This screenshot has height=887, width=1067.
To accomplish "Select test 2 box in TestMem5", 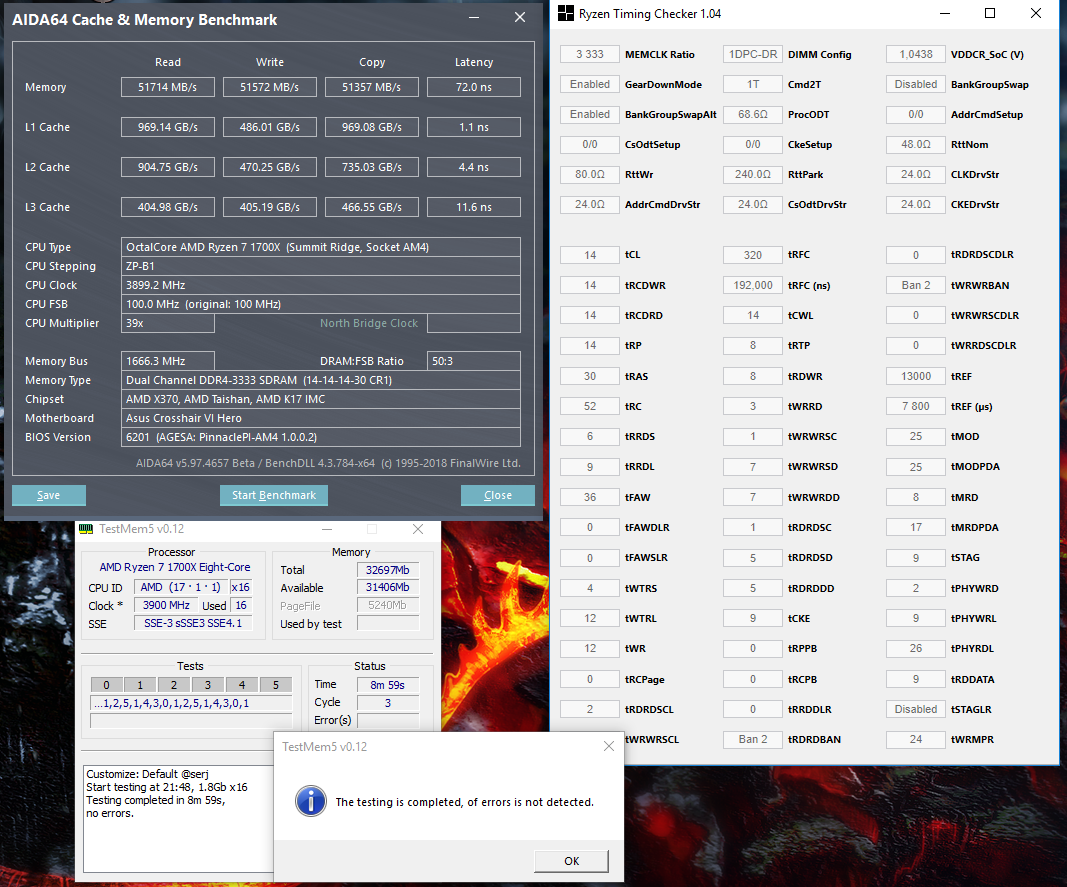I will (174, 685).
